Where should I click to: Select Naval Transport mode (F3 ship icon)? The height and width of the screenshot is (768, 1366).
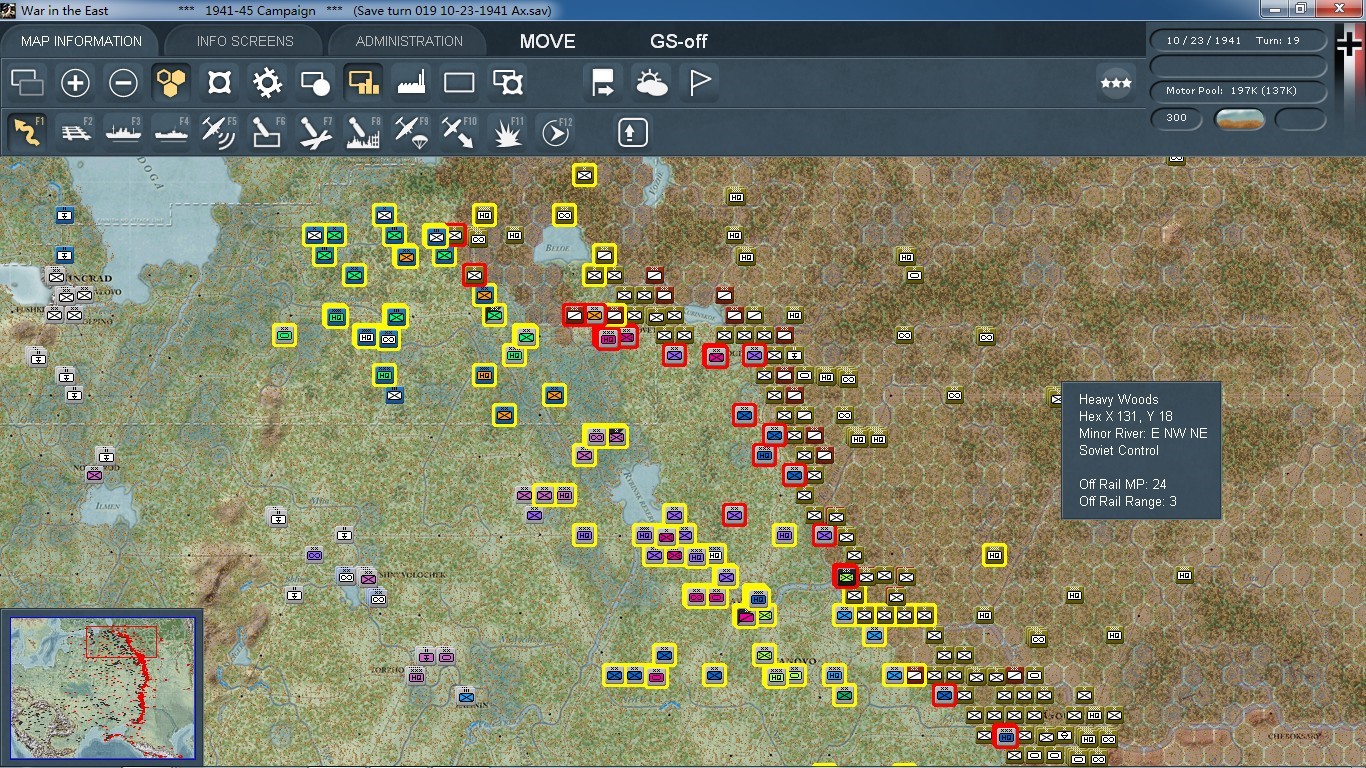[124, 132]
